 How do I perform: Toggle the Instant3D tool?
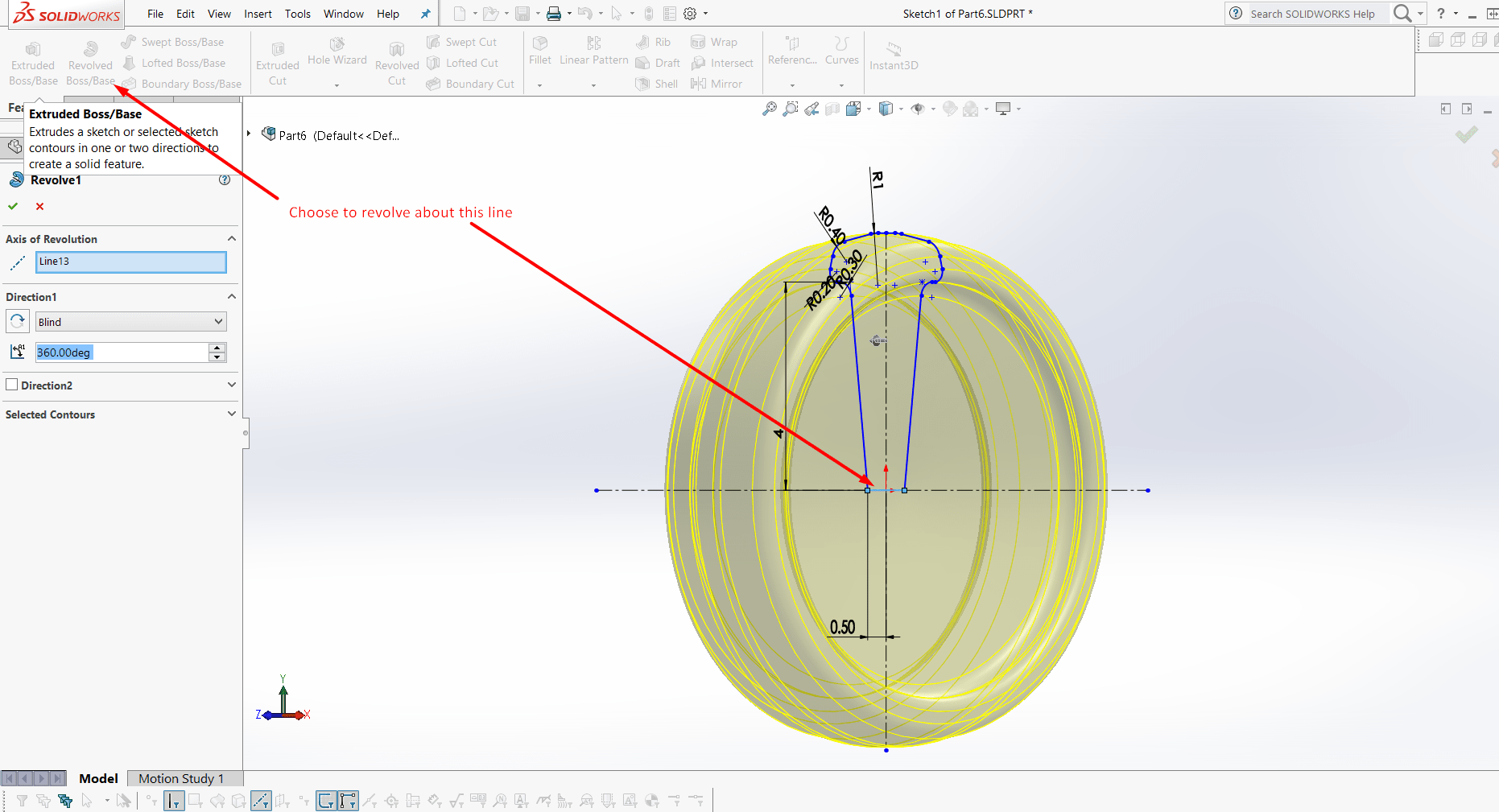coord(894,56)
